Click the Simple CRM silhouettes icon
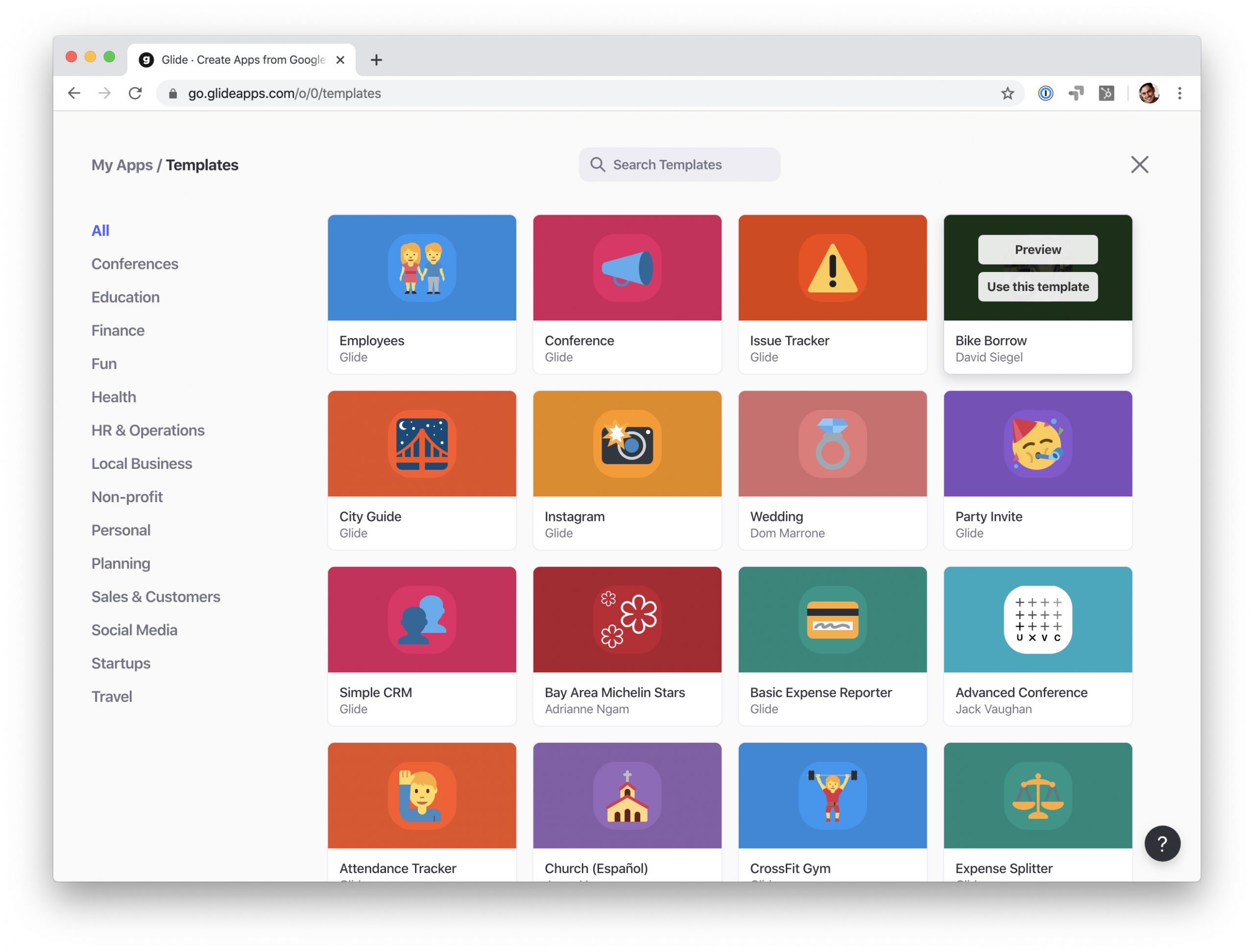The width and height of the screenshot is (1254, 952). pyautogui.click(x=422, y=619)
